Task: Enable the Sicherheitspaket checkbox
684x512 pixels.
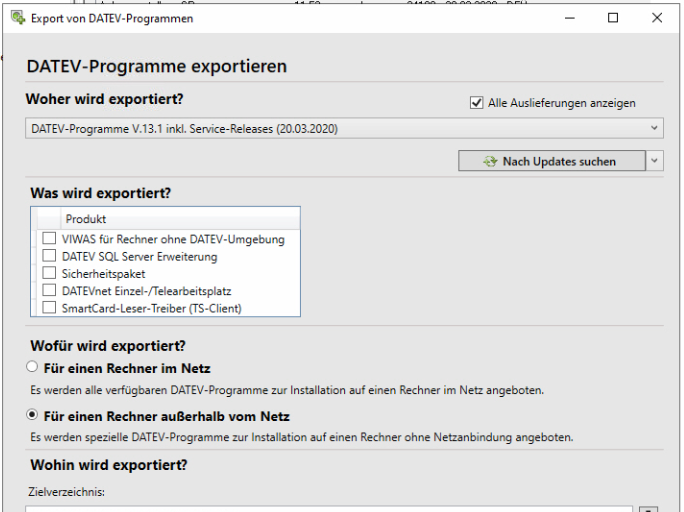Action: (49, 273)
